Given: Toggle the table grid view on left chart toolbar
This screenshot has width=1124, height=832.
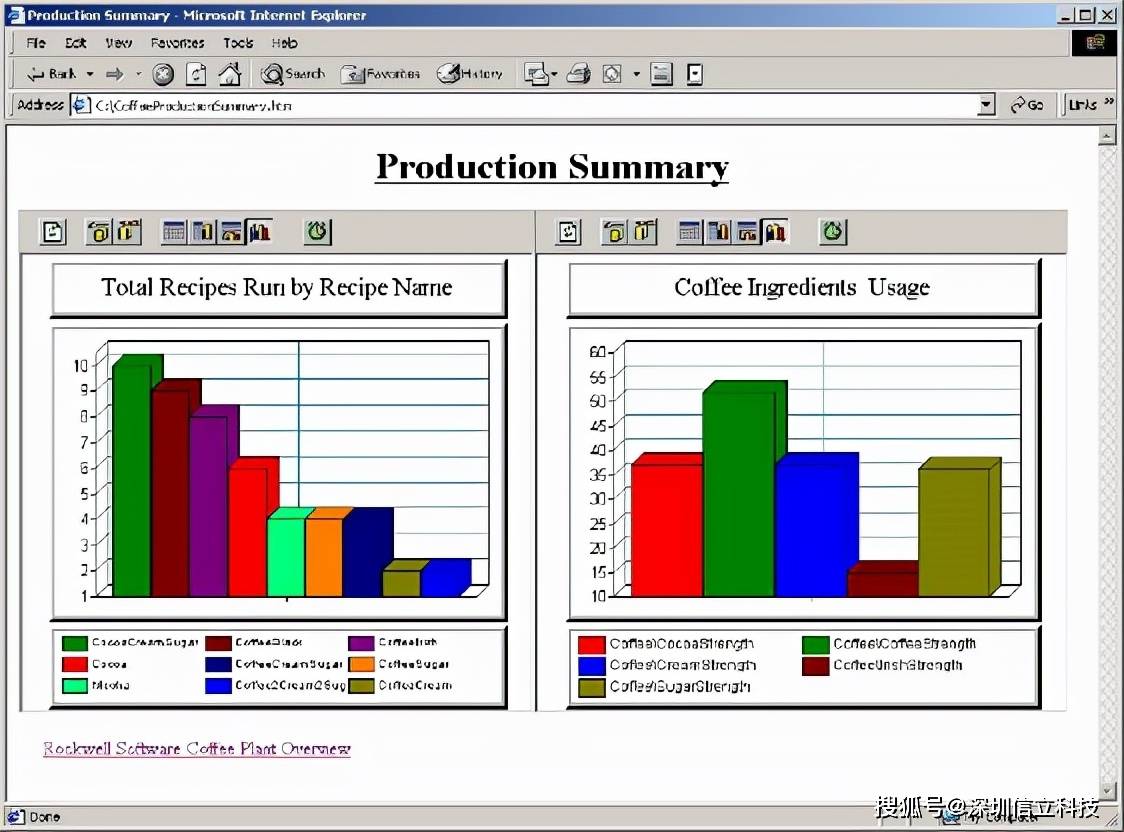Looking at the screenshot, I should pos(173,231).
